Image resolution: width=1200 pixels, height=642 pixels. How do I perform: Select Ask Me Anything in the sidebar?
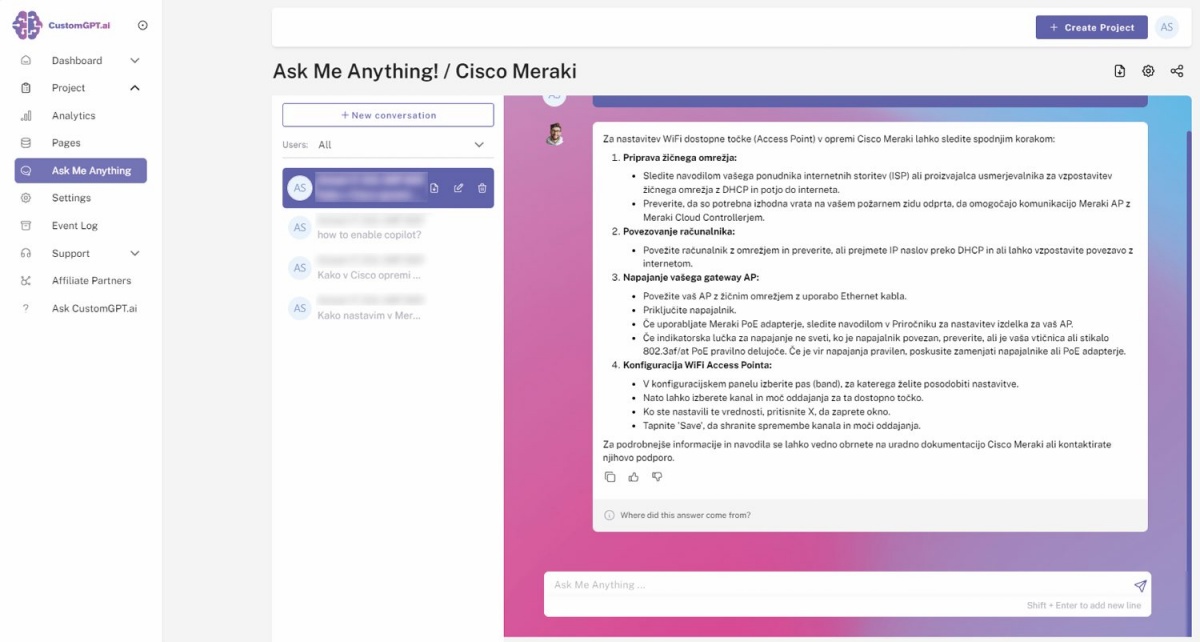pos(81,171)
